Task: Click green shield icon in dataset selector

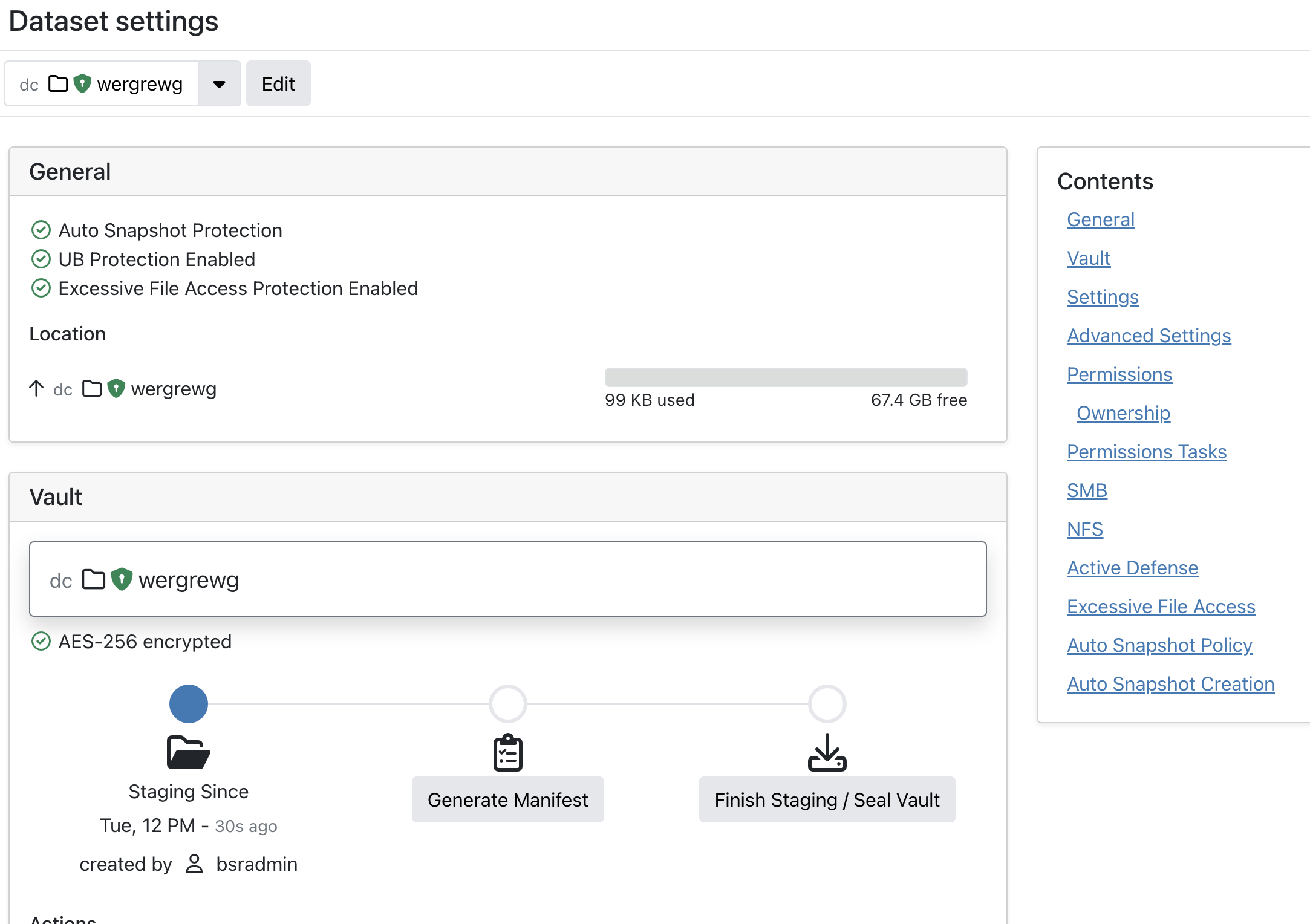Action: (x=82, y=83)
